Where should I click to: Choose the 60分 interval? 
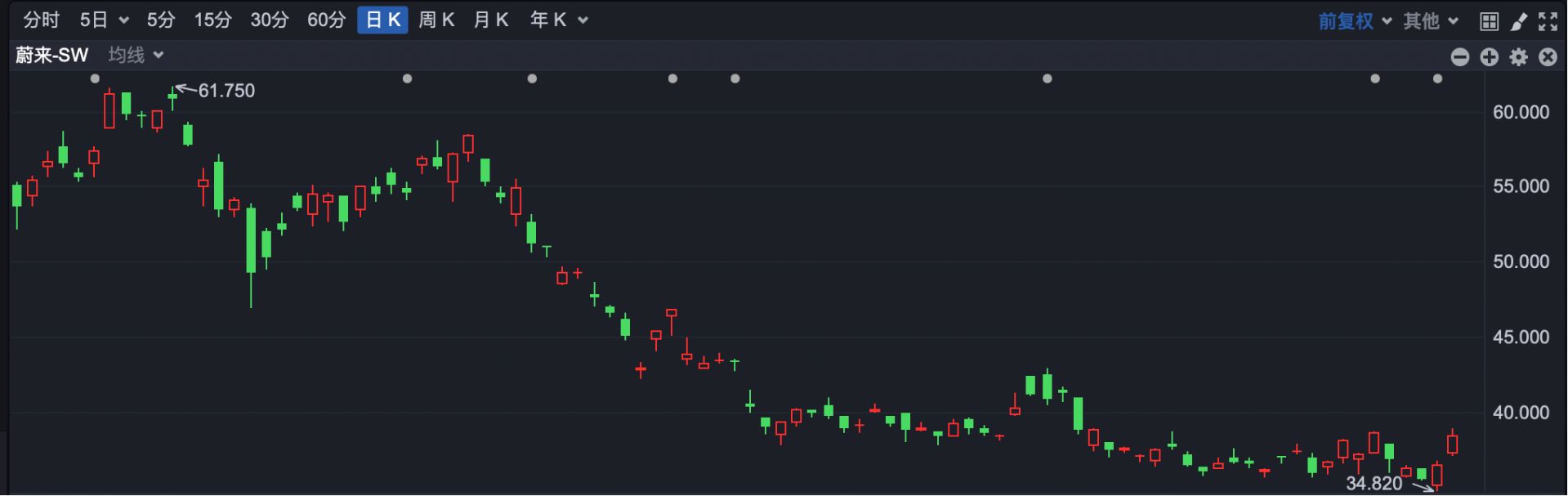pyautogui.click(x=326, y=20)
